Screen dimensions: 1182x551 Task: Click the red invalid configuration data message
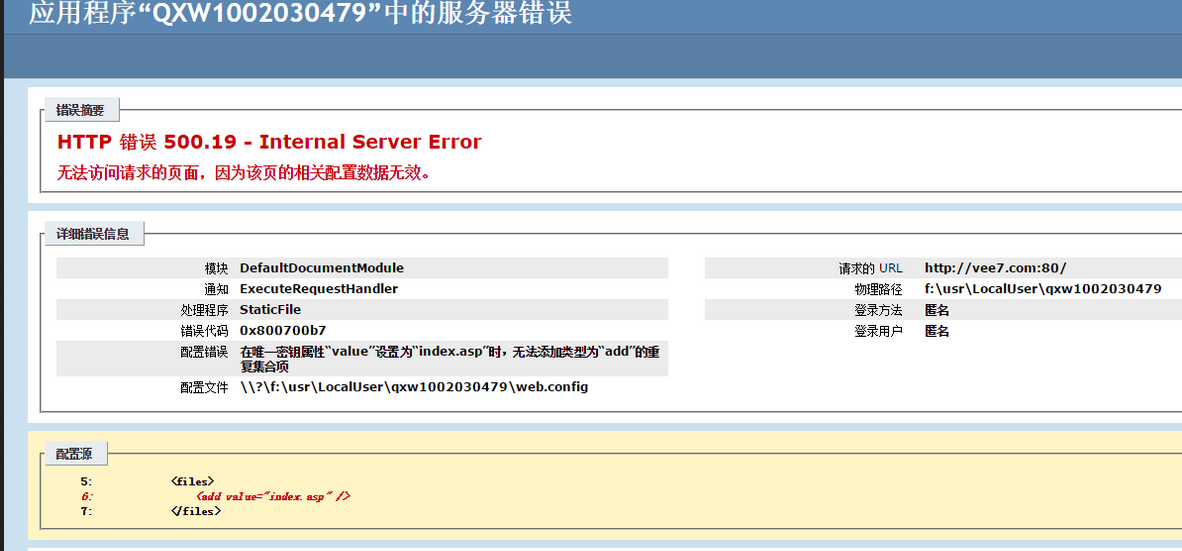(244, 172)
